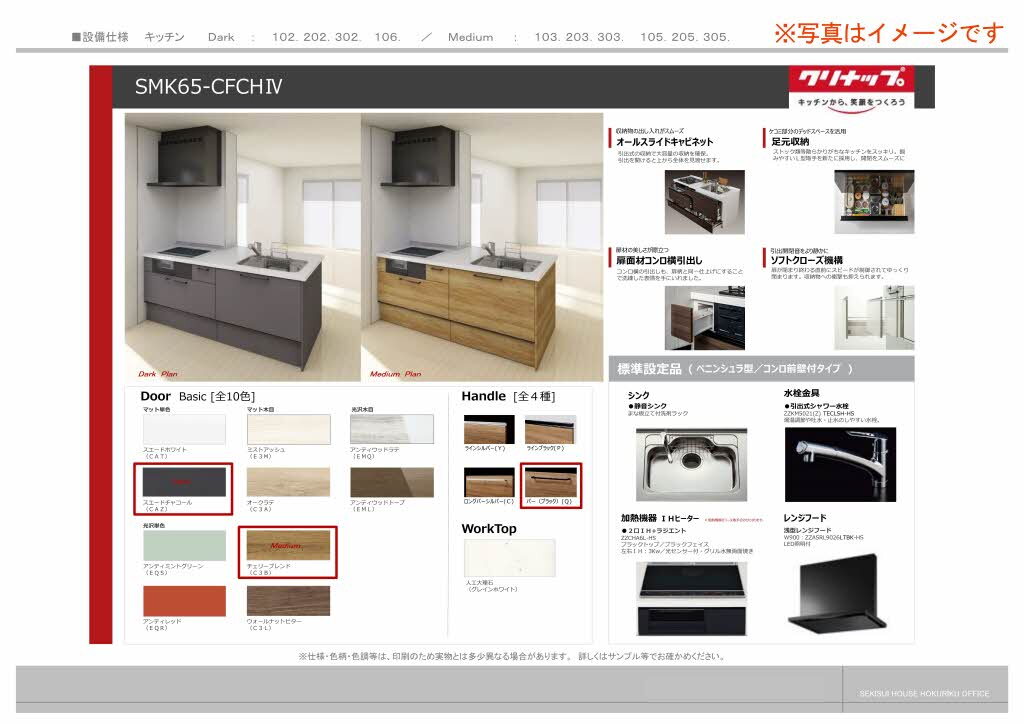Select the dark charcoal door color swatch

[184, 482]
